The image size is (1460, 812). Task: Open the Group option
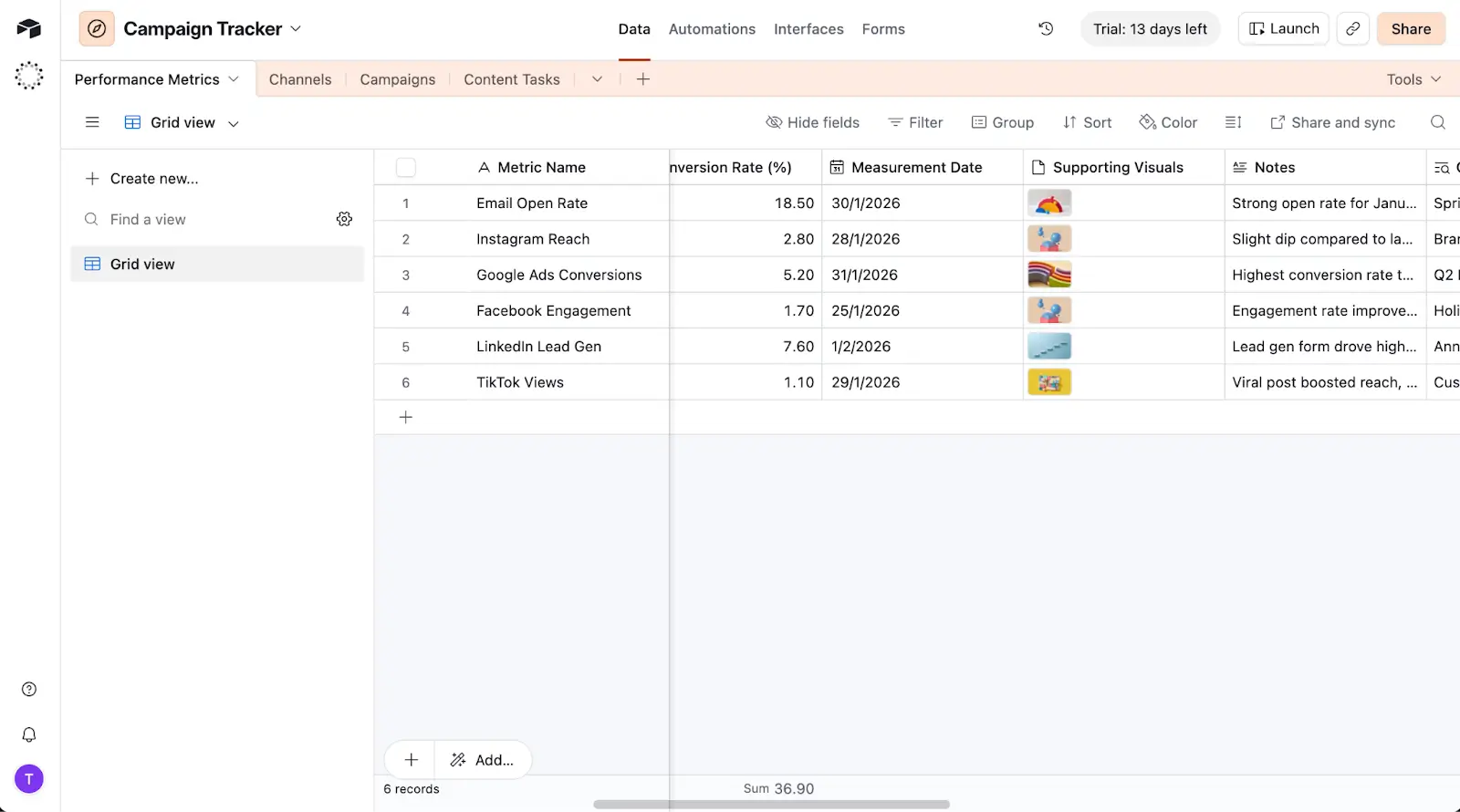coord(1002,122)
